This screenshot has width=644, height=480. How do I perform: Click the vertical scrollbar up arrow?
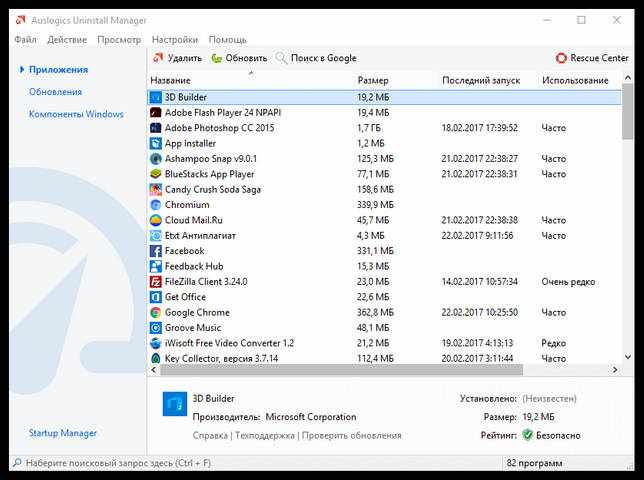[x=628, y=78]
